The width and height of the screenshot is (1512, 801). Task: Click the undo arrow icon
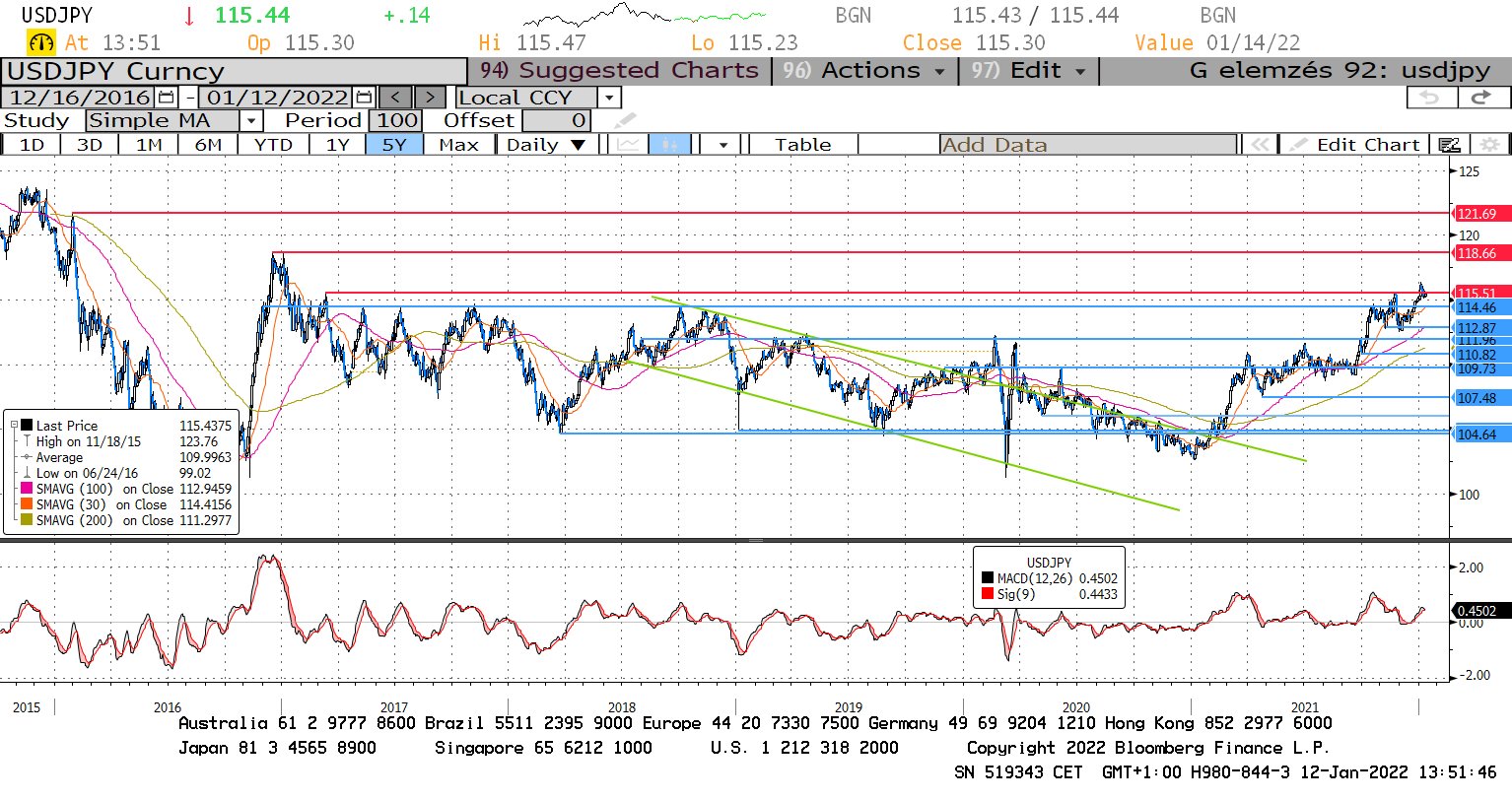tap(1429, 98)
